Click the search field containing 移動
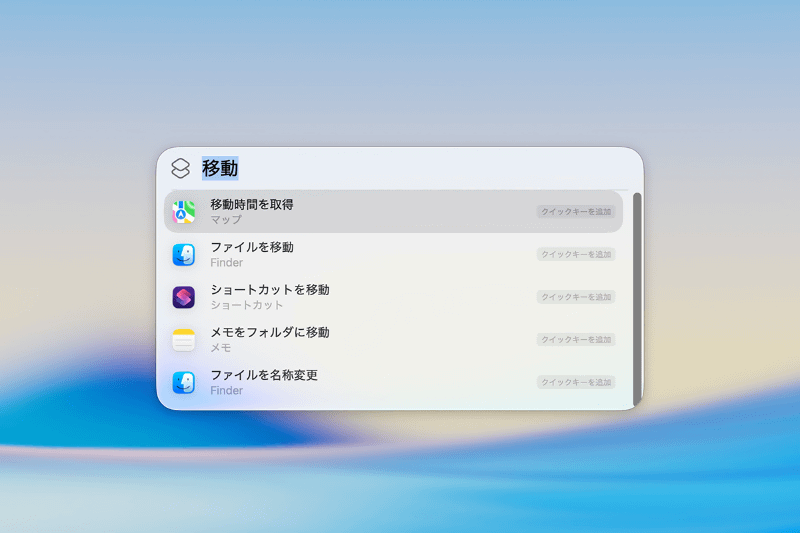The height and width of the screenshot is (533, 800). (x=413, y=168)
